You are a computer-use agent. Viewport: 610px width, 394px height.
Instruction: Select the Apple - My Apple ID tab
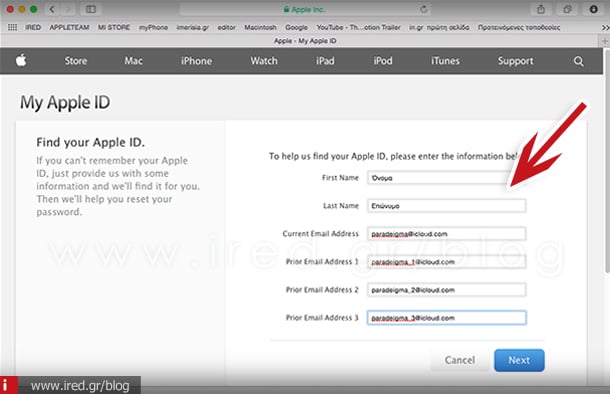click(x=305, y=41)
